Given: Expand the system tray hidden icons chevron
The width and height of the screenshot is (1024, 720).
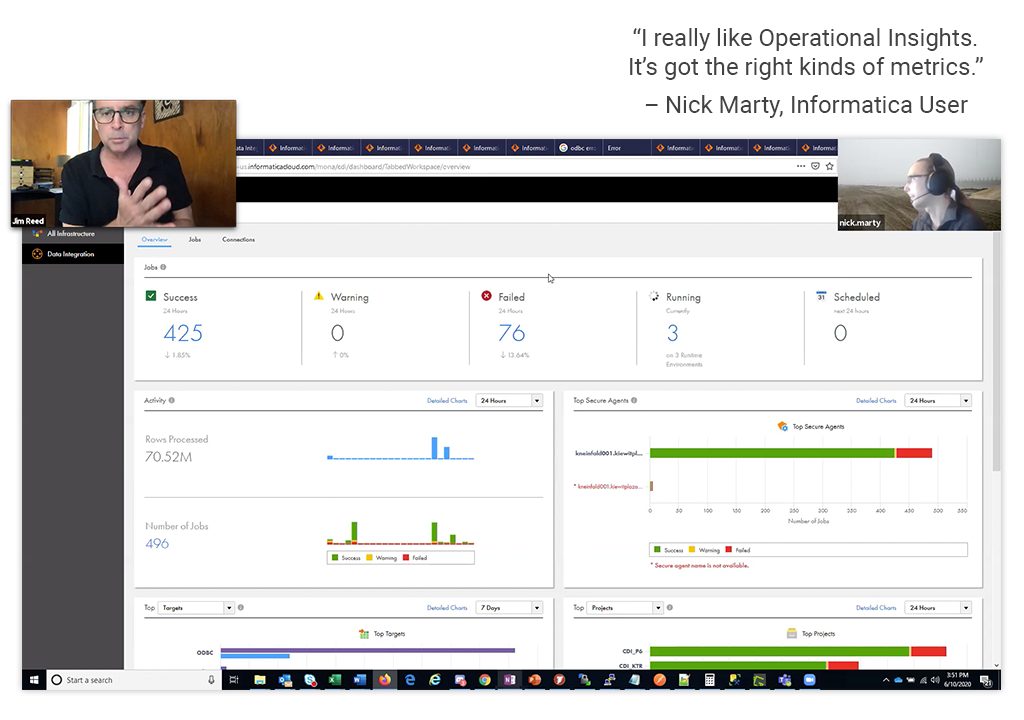Looking at the screenshot, I should coord(886,679).
